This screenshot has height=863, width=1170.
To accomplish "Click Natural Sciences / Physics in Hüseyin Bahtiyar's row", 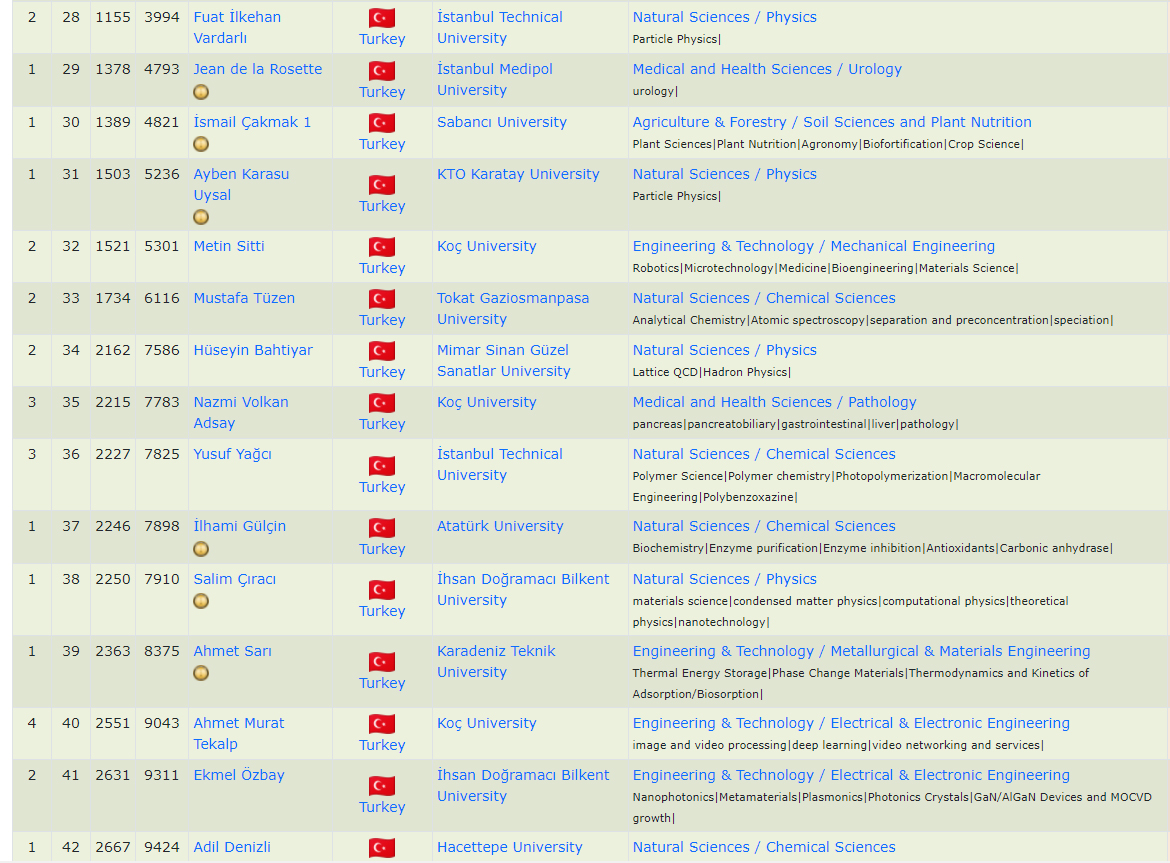I will click(725, 351).
